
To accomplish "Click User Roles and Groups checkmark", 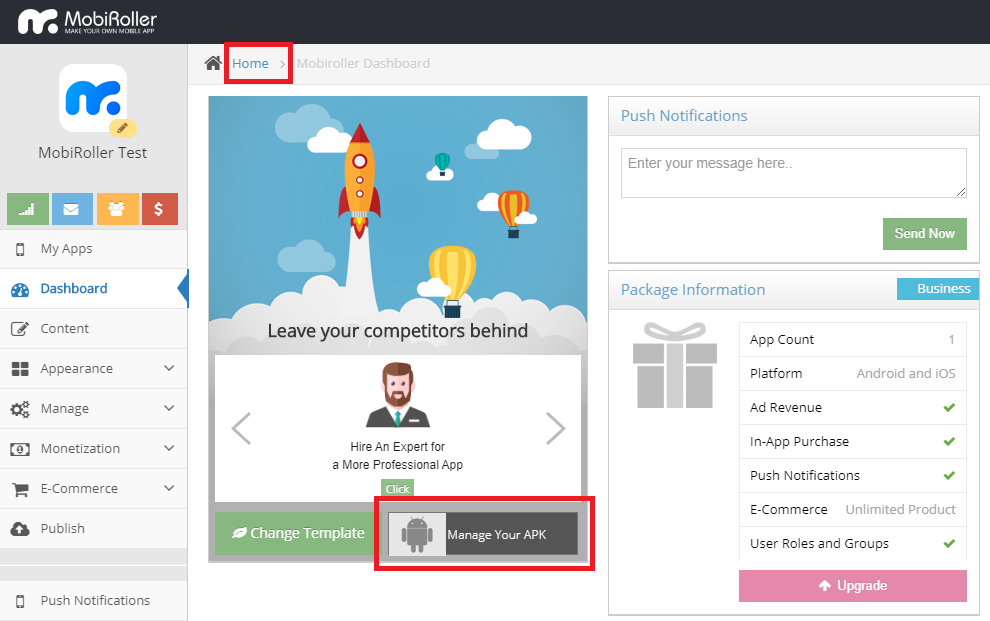I will [x=949, y=544].
